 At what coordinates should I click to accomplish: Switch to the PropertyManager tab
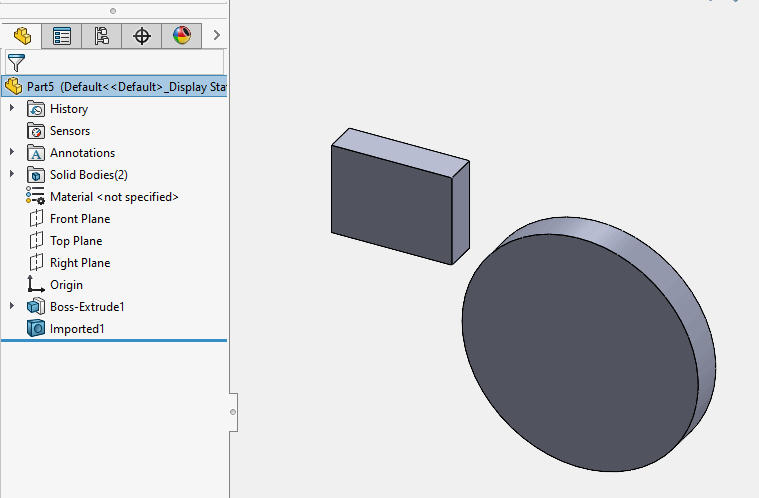coord(61,36)
